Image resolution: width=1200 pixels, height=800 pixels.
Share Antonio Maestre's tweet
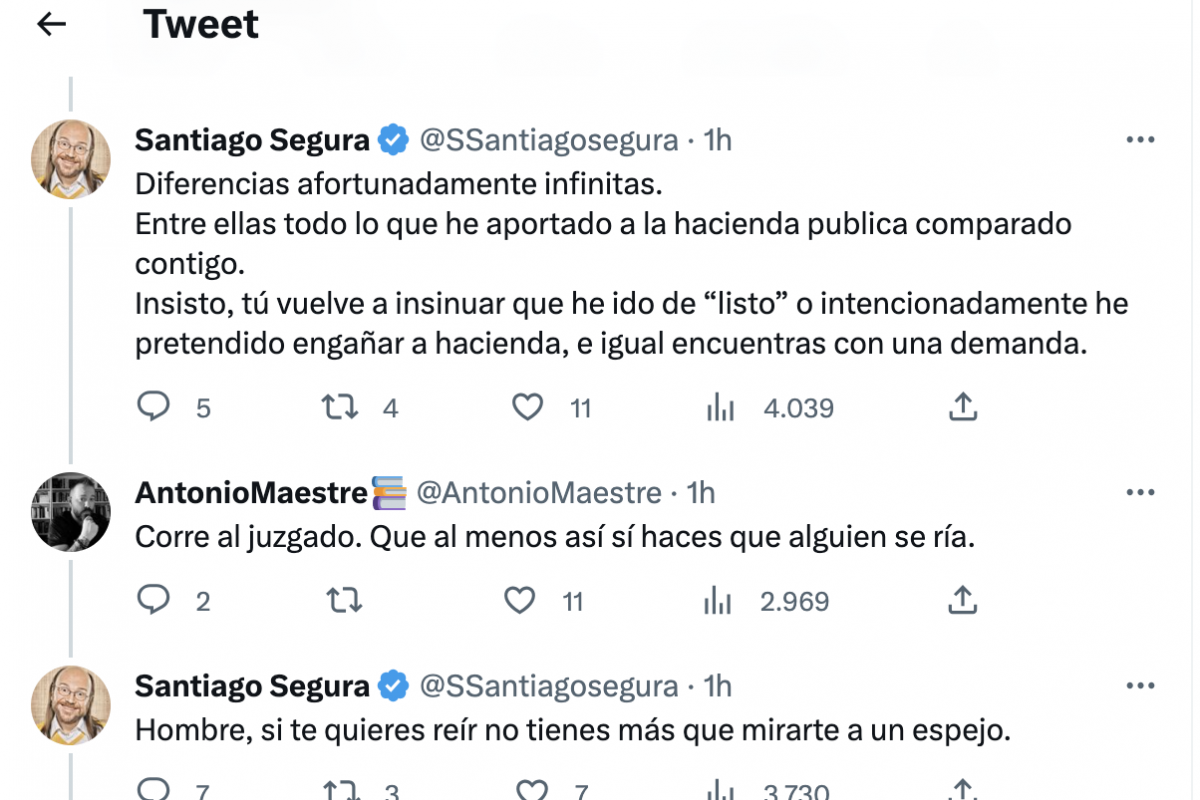pyautogui.click(x=961, y=600)
